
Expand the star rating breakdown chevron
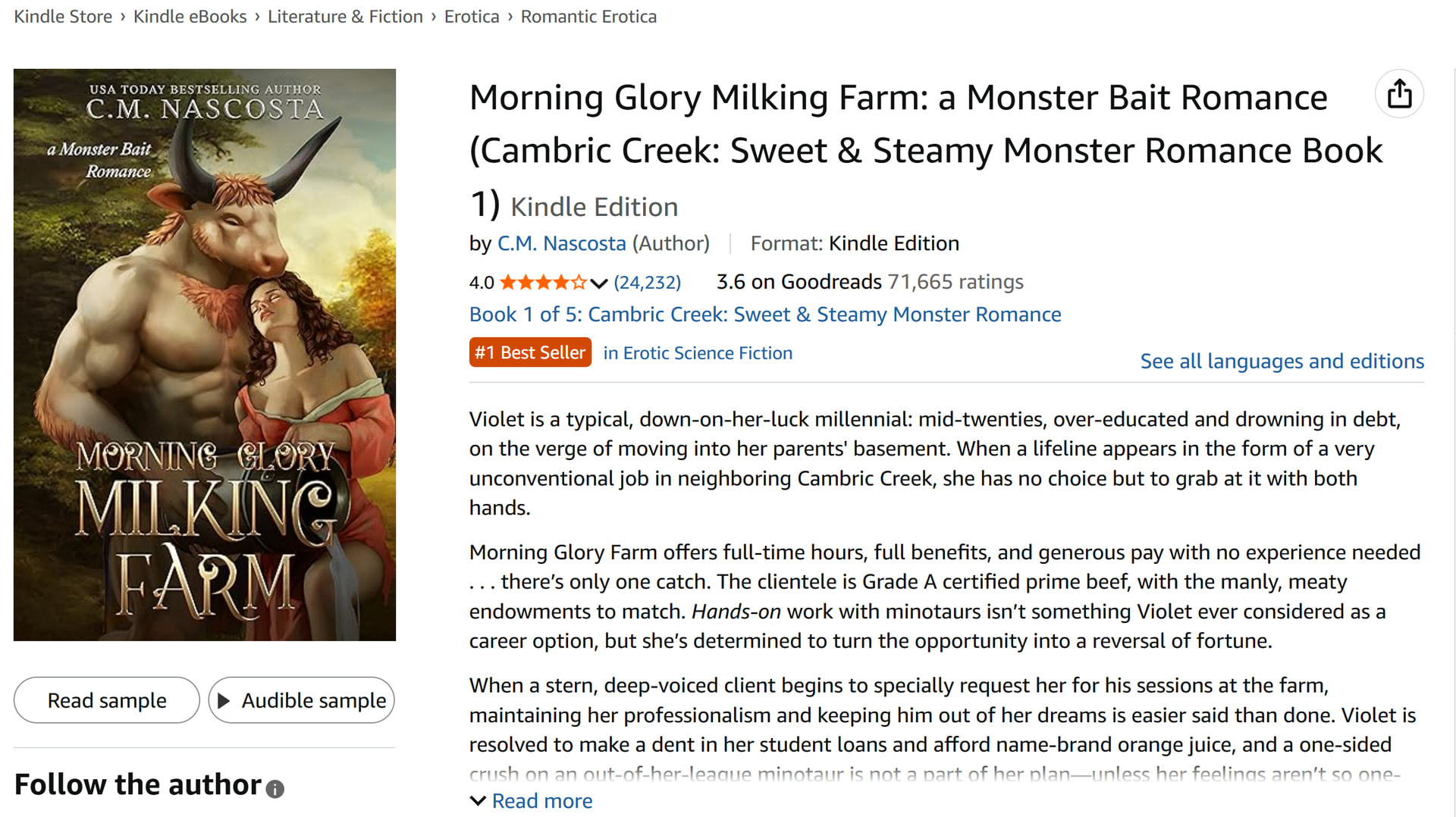(599, 283)
